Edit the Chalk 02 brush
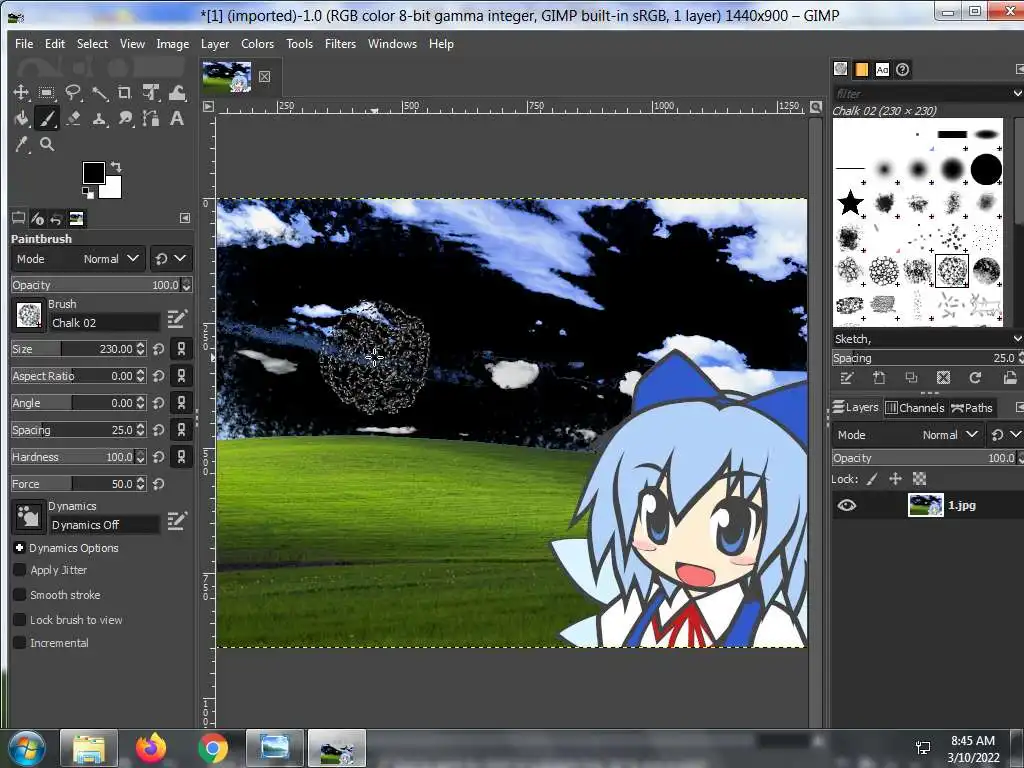 177,319
